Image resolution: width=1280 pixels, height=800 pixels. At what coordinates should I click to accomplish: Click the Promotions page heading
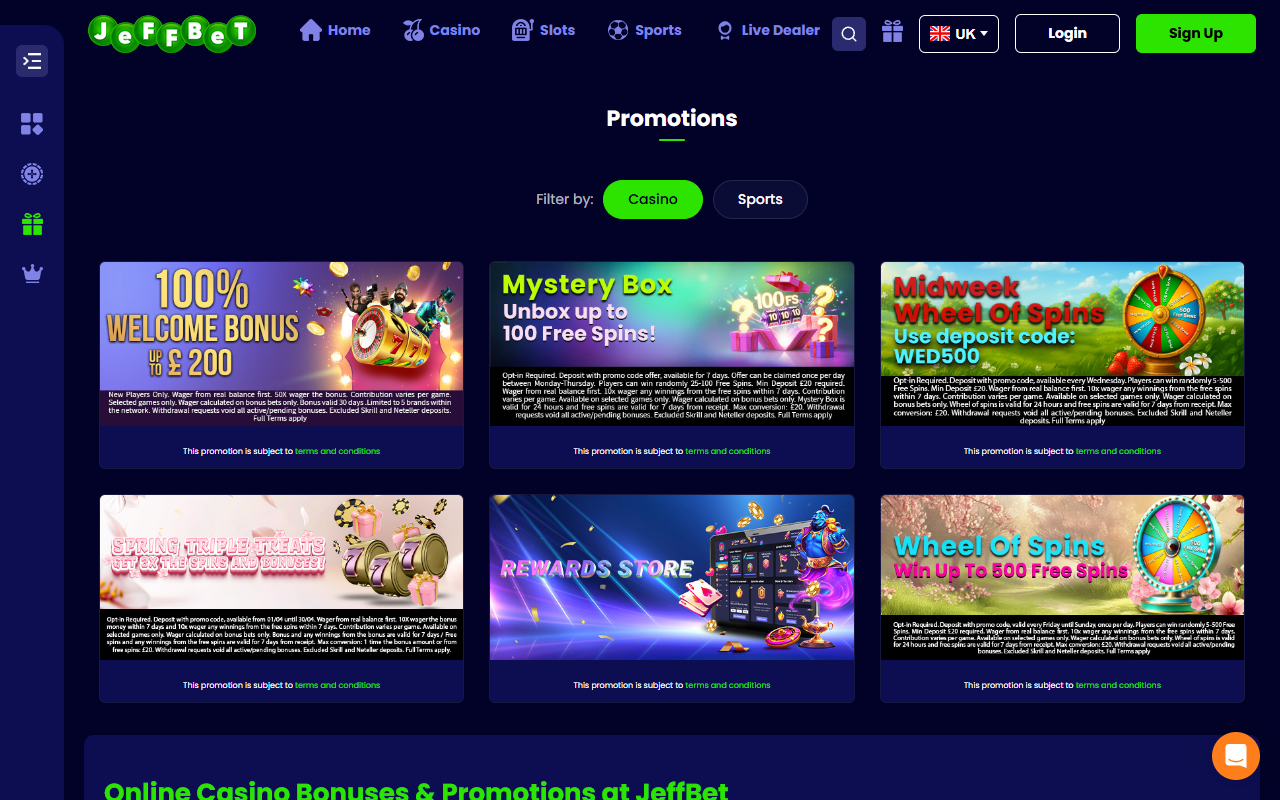point(672,118)
